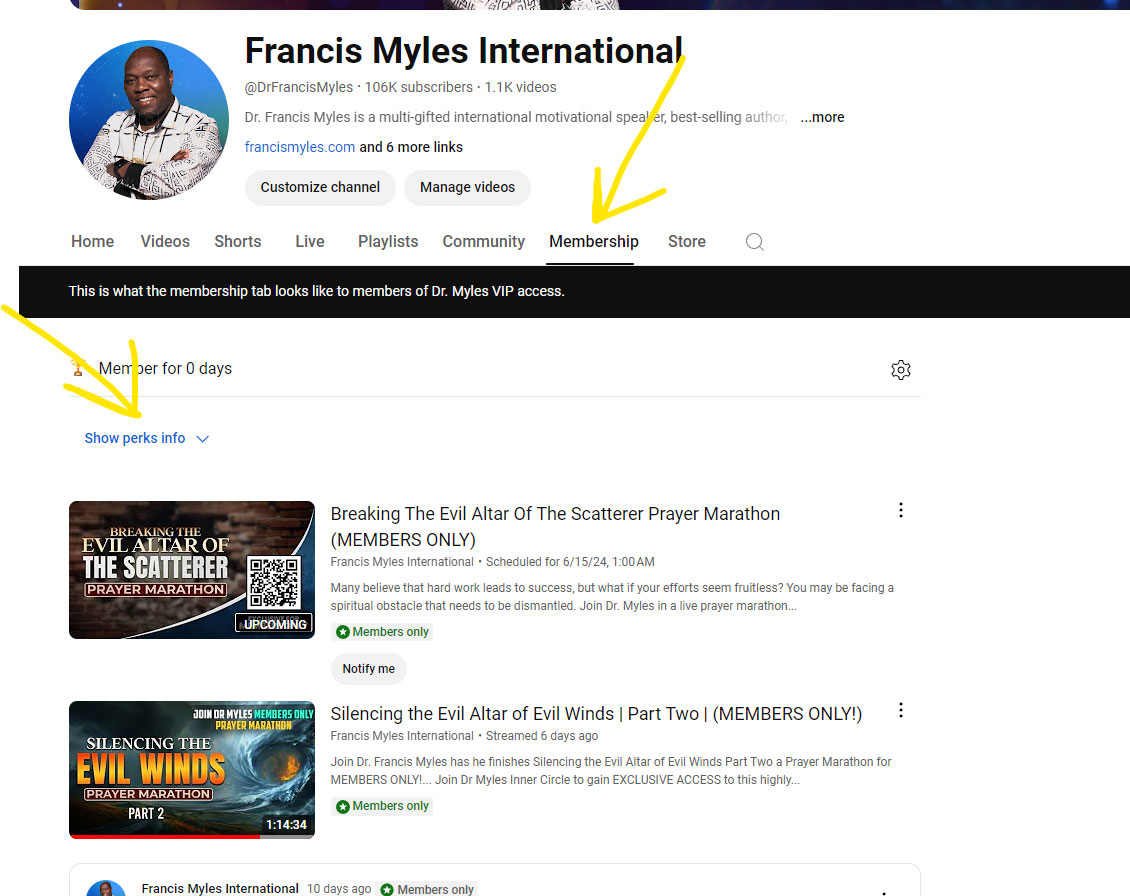Screen dimensions: 1130x896
Task: Click the member trophy badge icon
Action: (78, 368)
